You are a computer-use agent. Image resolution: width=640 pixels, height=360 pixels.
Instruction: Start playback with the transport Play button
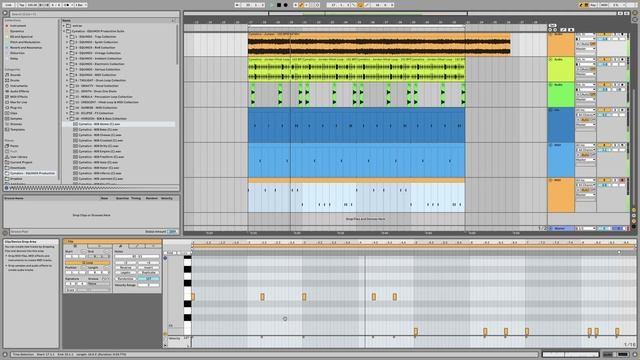pyautogui.click(x=272, y=5)
